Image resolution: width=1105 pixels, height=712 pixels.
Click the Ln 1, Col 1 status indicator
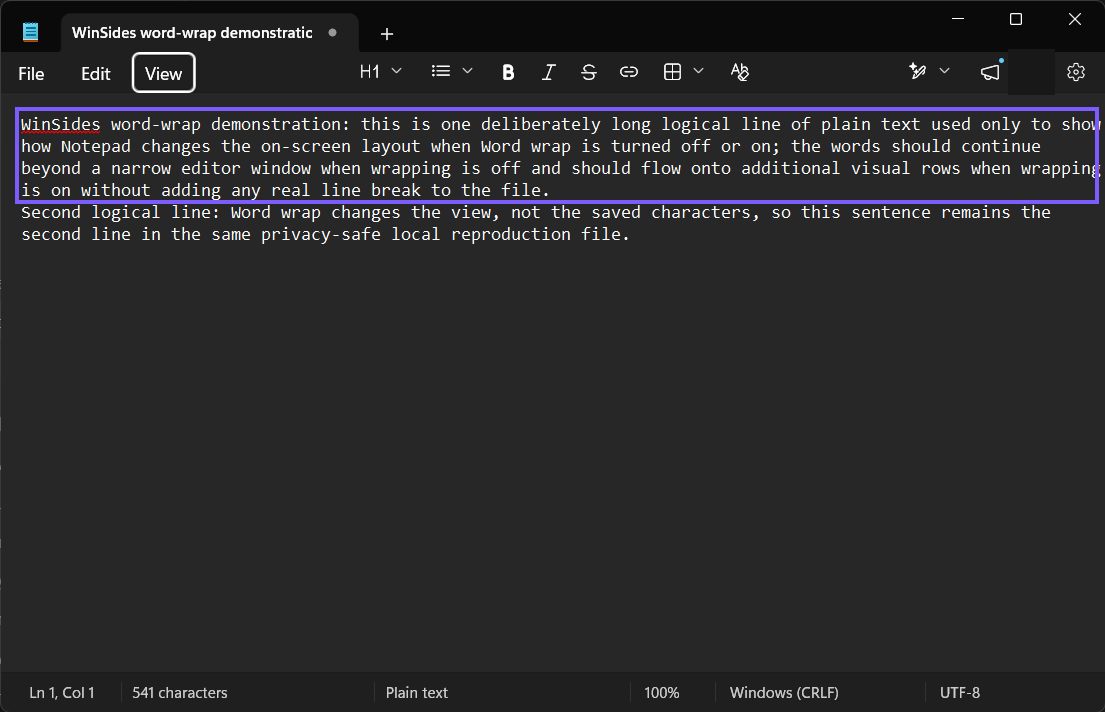62,693
